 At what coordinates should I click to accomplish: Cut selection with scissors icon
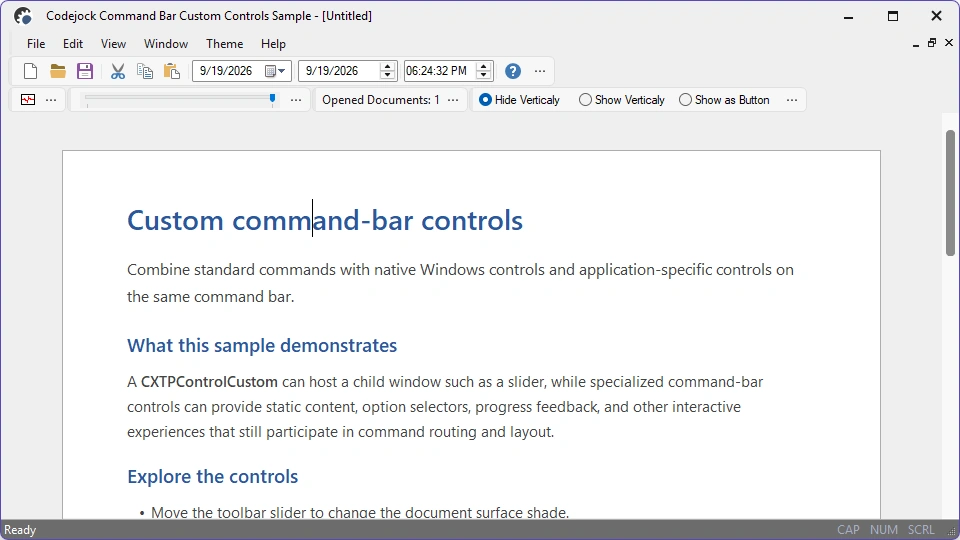tap(118, 71)
